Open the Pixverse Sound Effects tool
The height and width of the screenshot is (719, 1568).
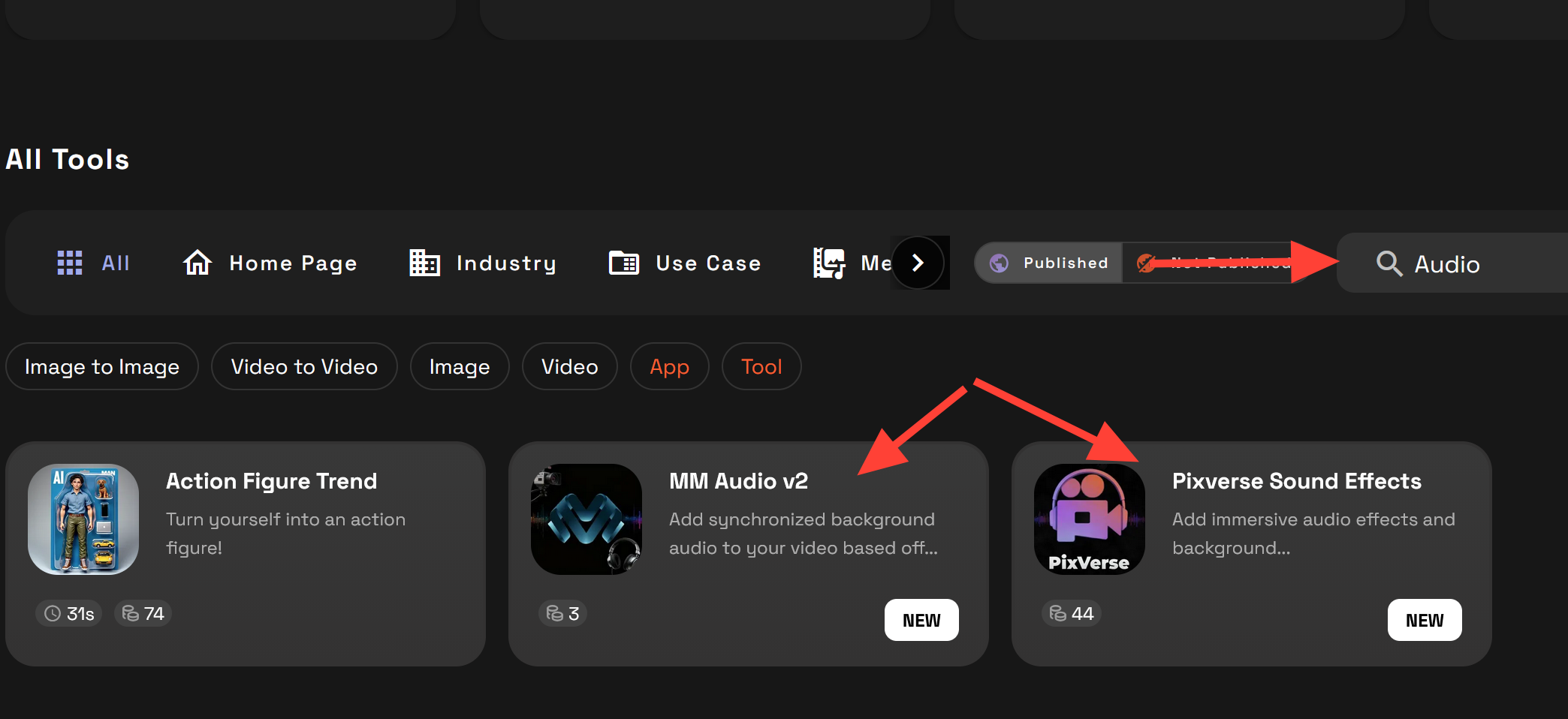pos(1251,553)
